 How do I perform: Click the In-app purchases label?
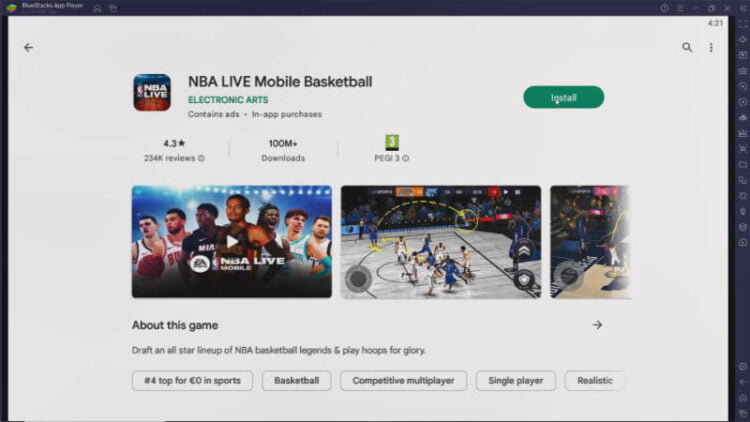287,114
